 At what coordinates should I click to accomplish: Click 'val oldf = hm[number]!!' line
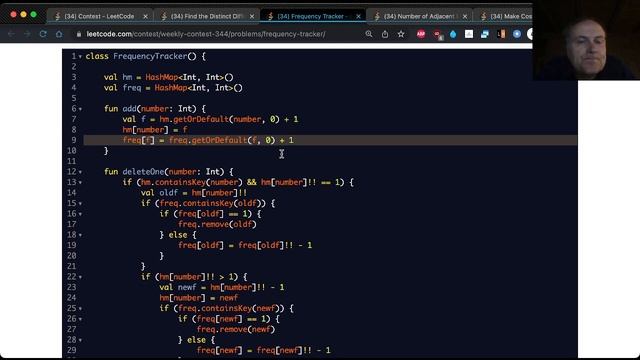coord(194,193)
